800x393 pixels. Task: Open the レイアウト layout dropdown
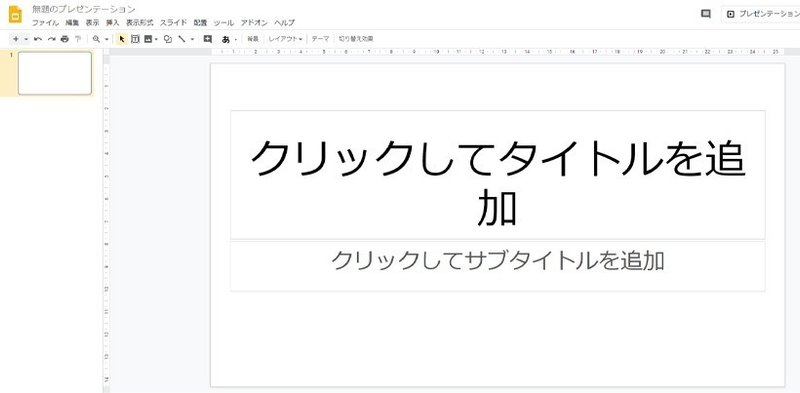coord(285,39)
